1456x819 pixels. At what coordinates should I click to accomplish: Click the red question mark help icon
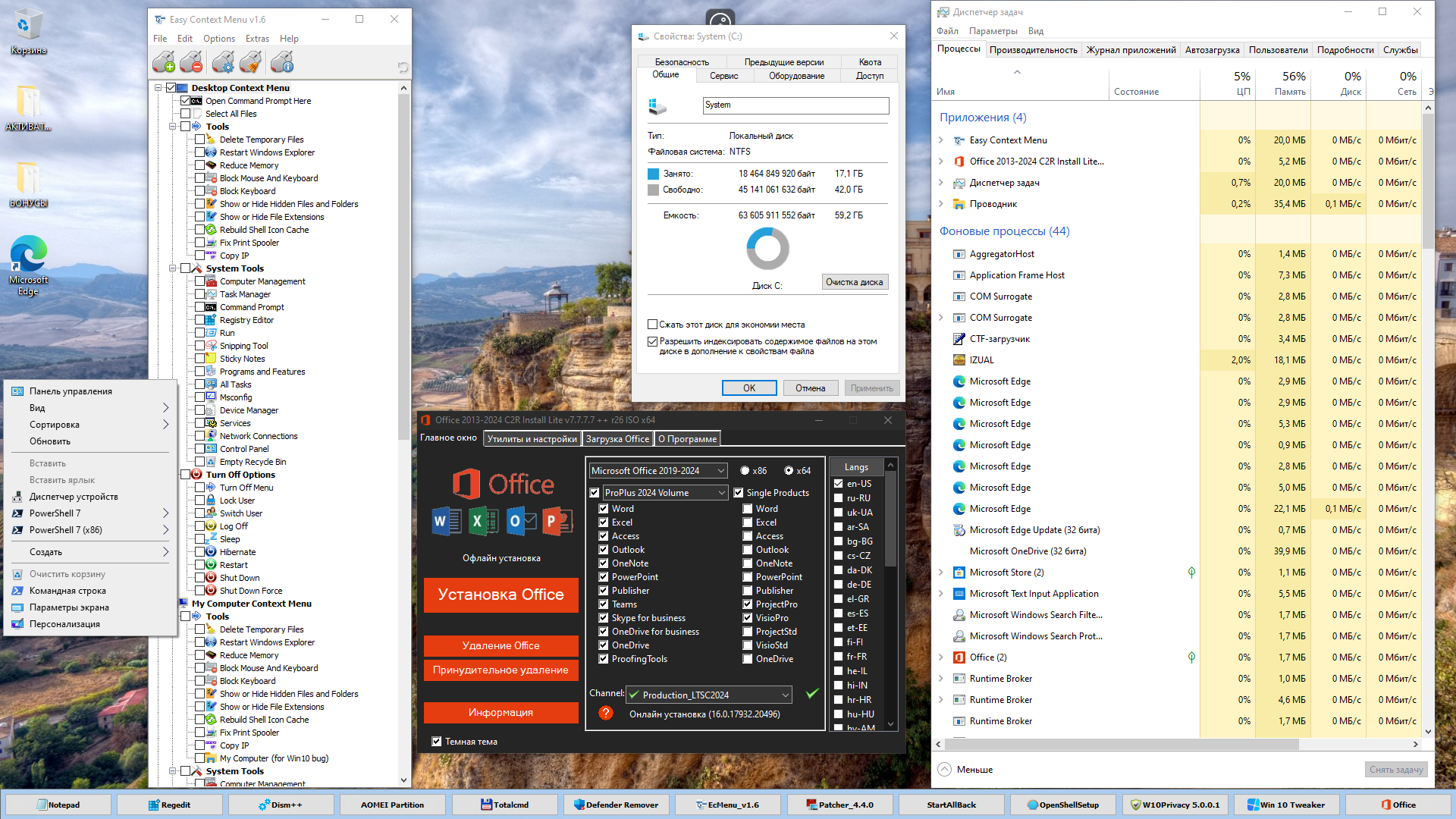pos(605,713)
